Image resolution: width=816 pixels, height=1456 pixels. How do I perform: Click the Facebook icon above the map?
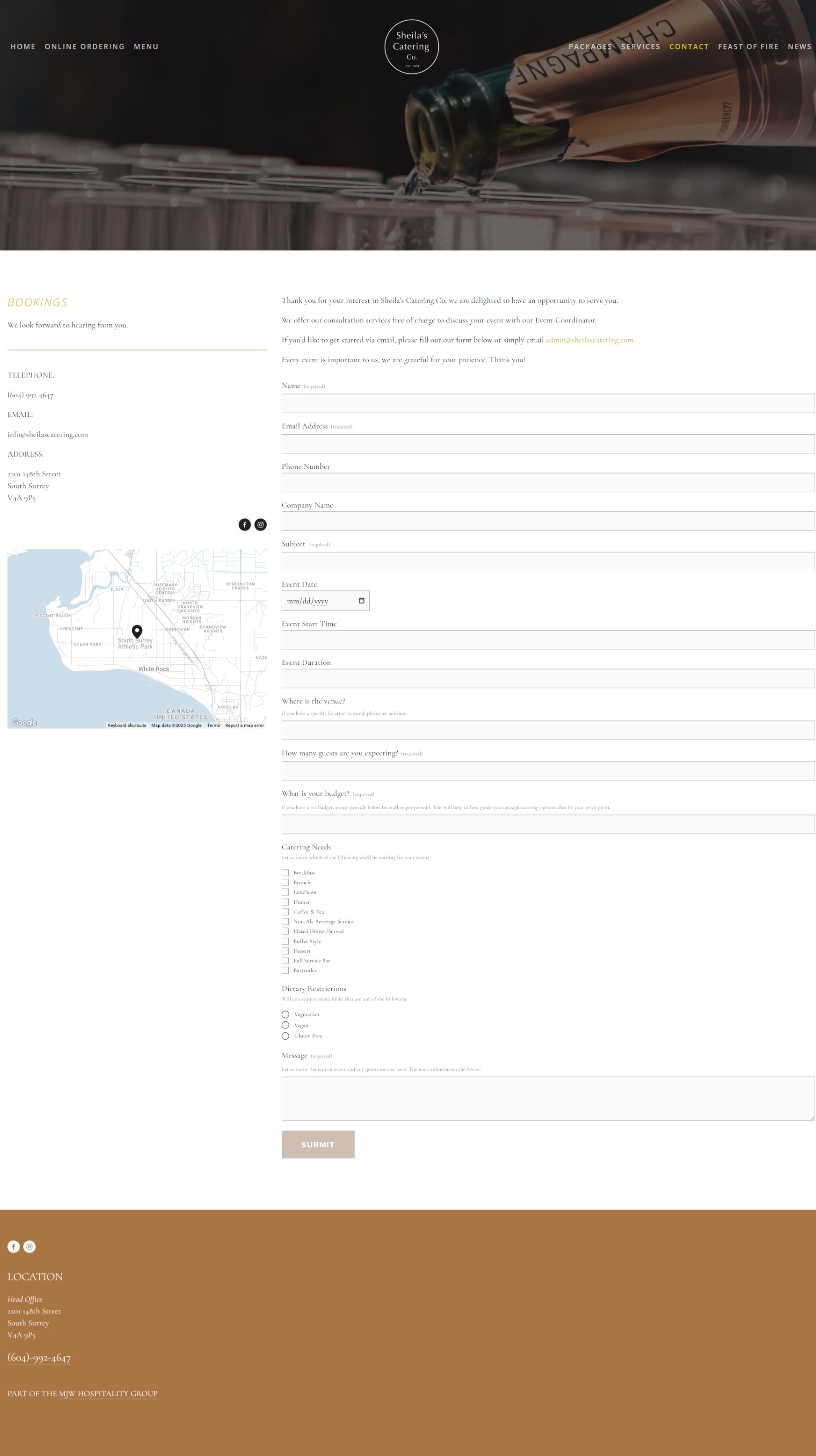(x=244, y=524)
